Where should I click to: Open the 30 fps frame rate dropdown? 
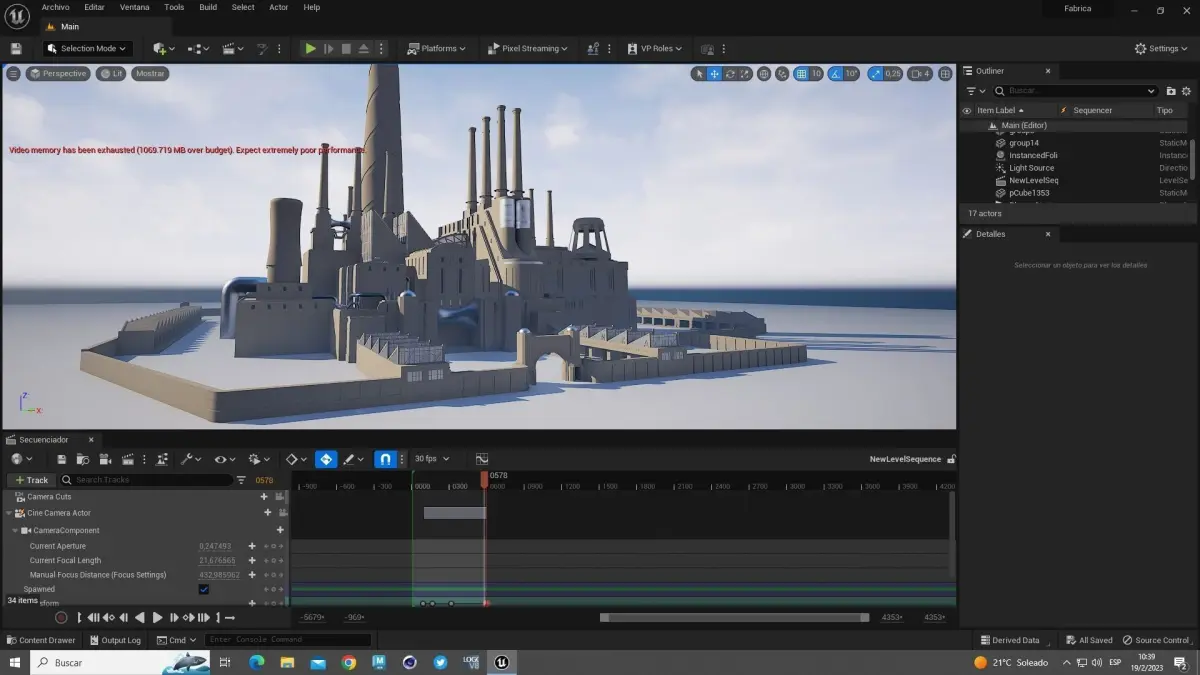click(432, 459)
